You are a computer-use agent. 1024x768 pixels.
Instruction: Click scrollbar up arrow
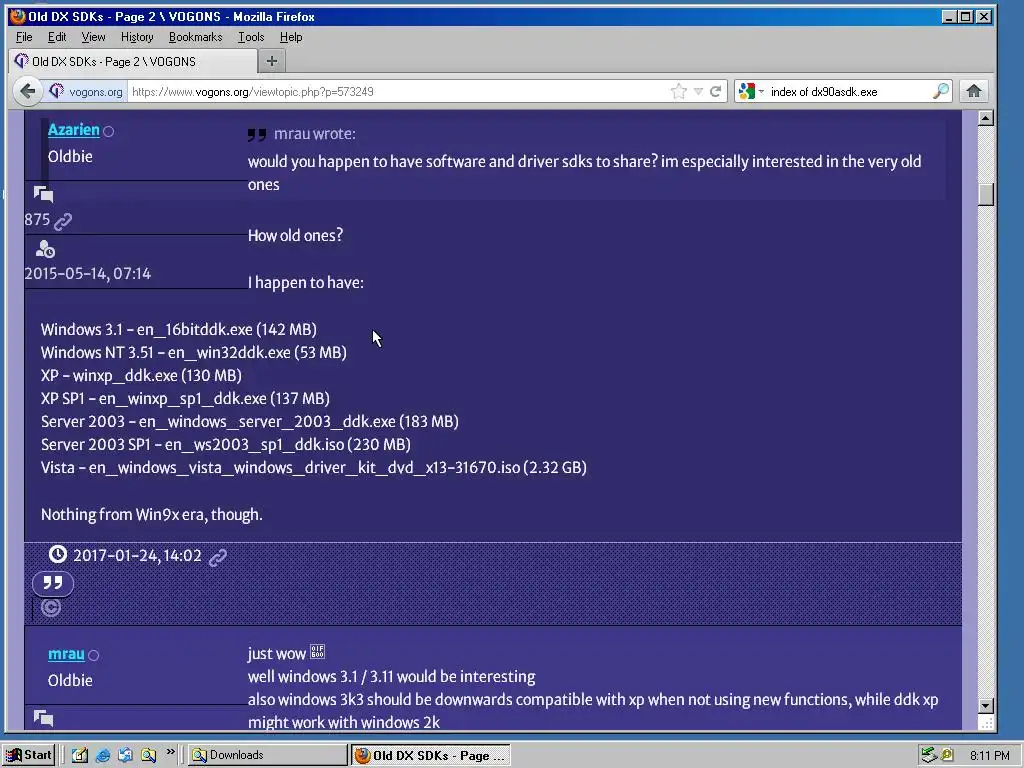(x=986, y=118)
